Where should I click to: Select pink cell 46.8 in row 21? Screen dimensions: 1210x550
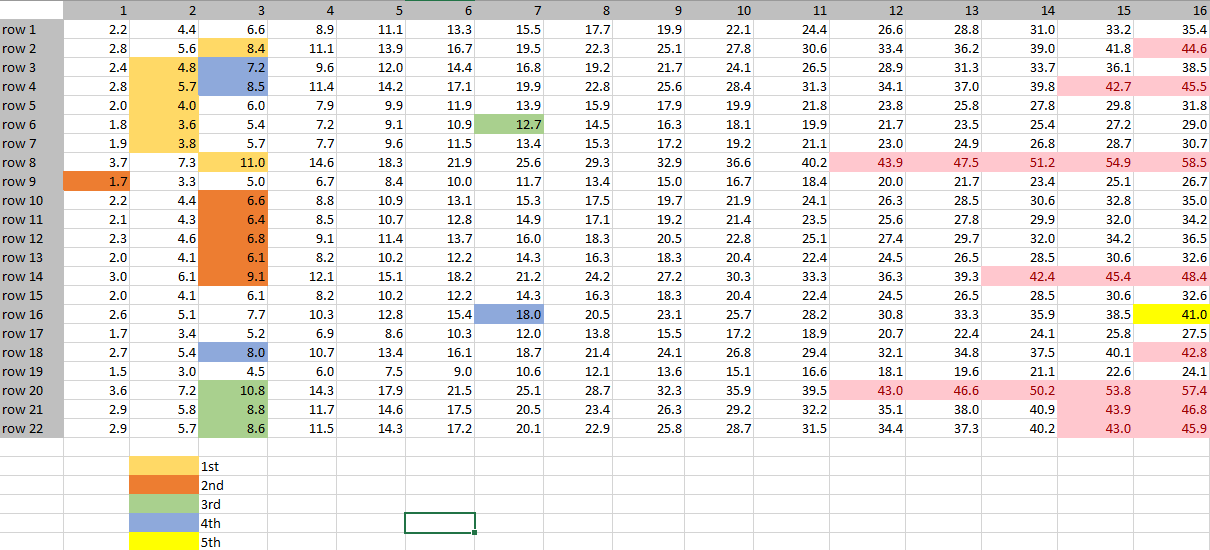coord(1172,409)
